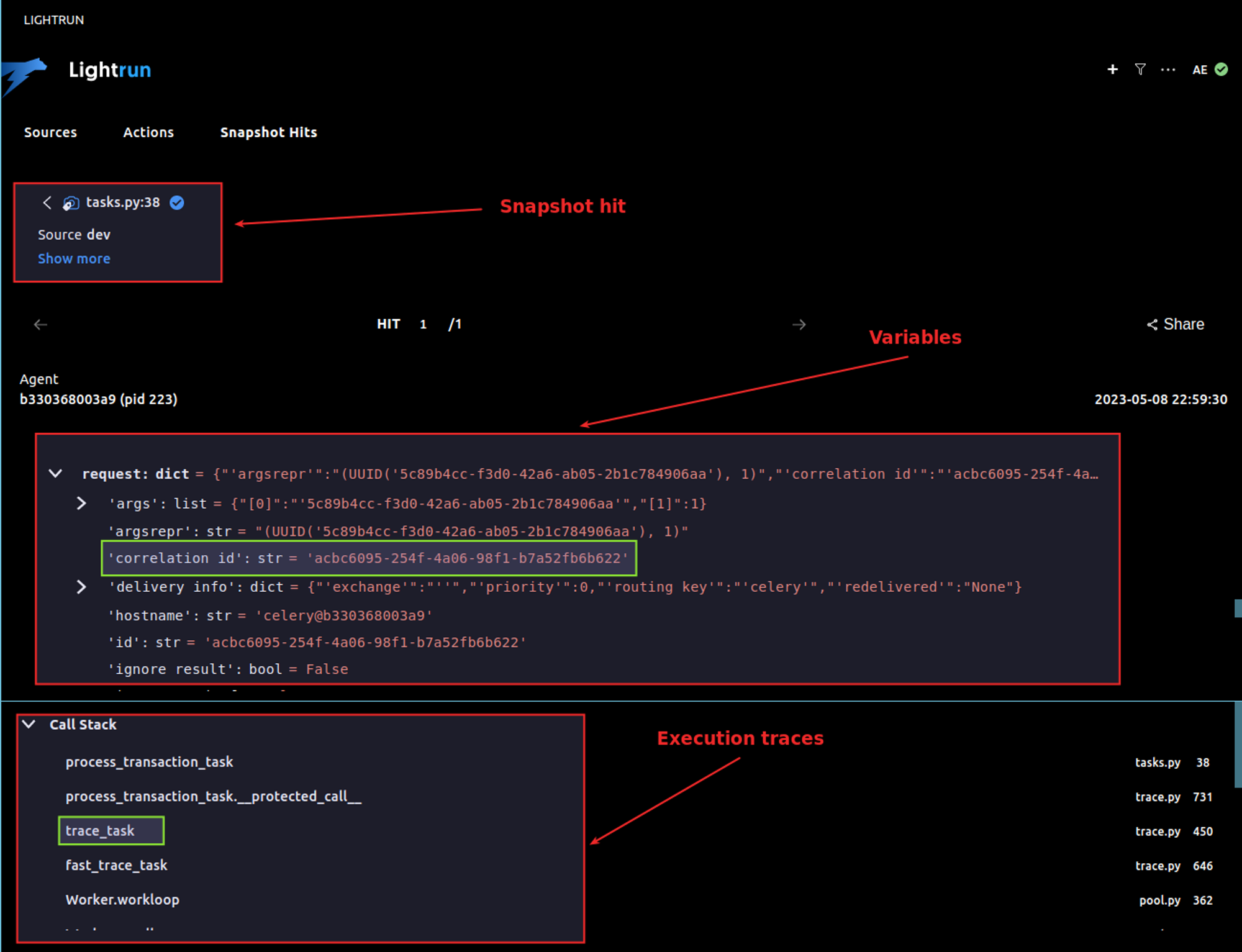Click the Show more link

[x=74, y=259]
